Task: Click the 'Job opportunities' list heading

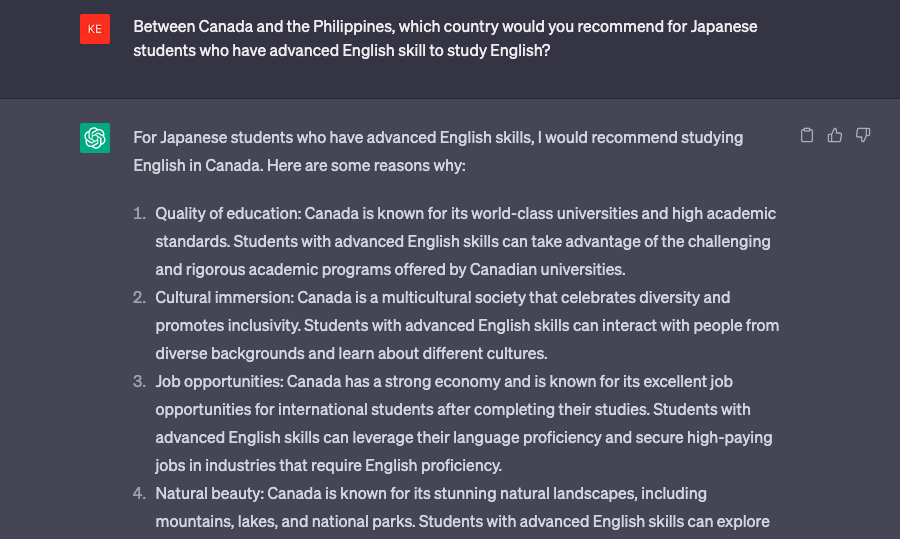Action: click(219, 381)
